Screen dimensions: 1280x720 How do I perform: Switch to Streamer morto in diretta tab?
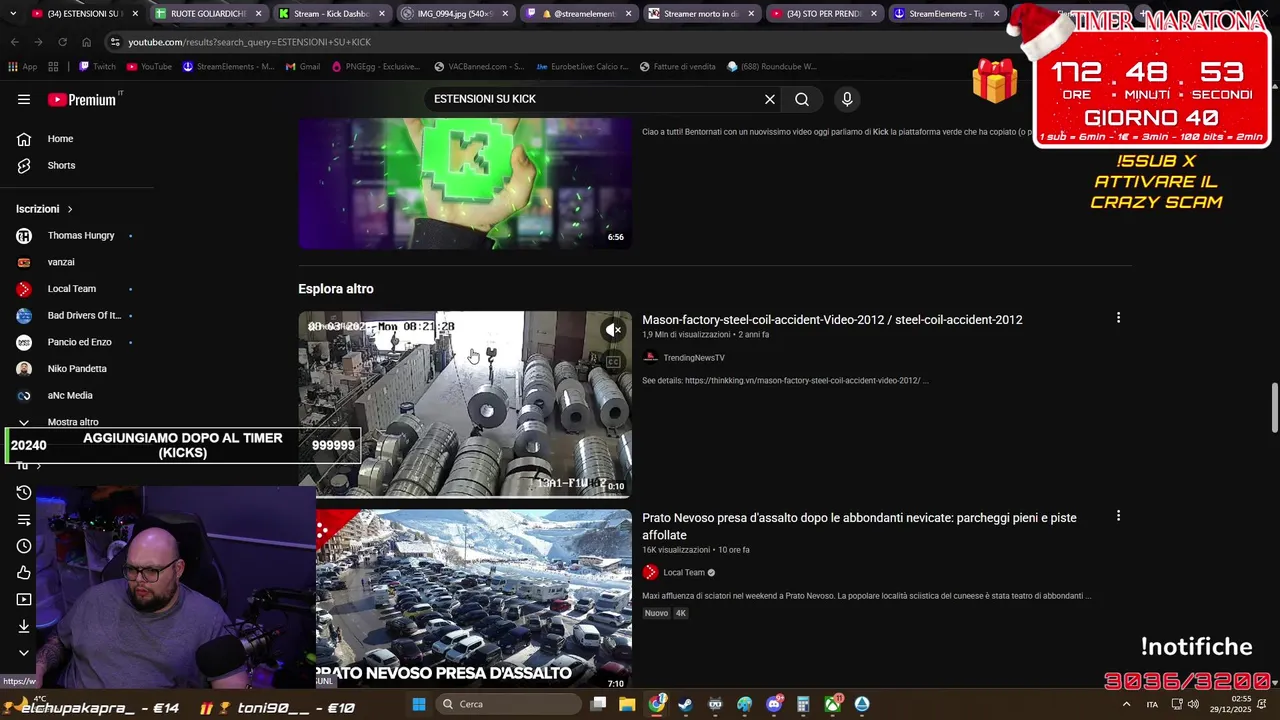700,14
